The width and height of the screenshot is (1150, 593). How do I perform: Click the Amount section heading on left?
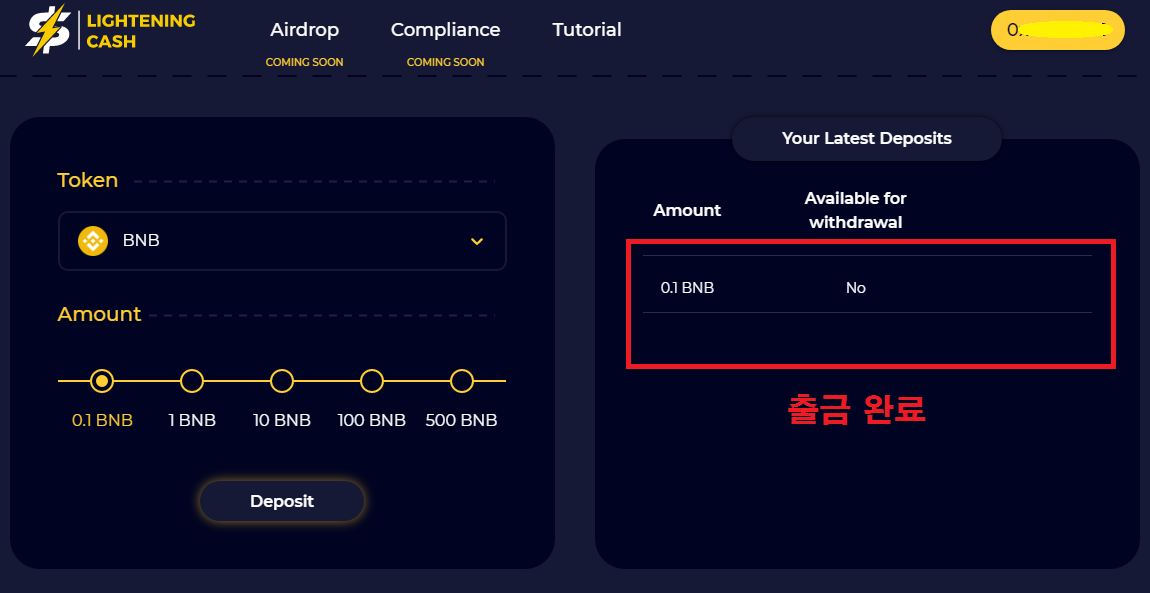click(x=99, y=314)
